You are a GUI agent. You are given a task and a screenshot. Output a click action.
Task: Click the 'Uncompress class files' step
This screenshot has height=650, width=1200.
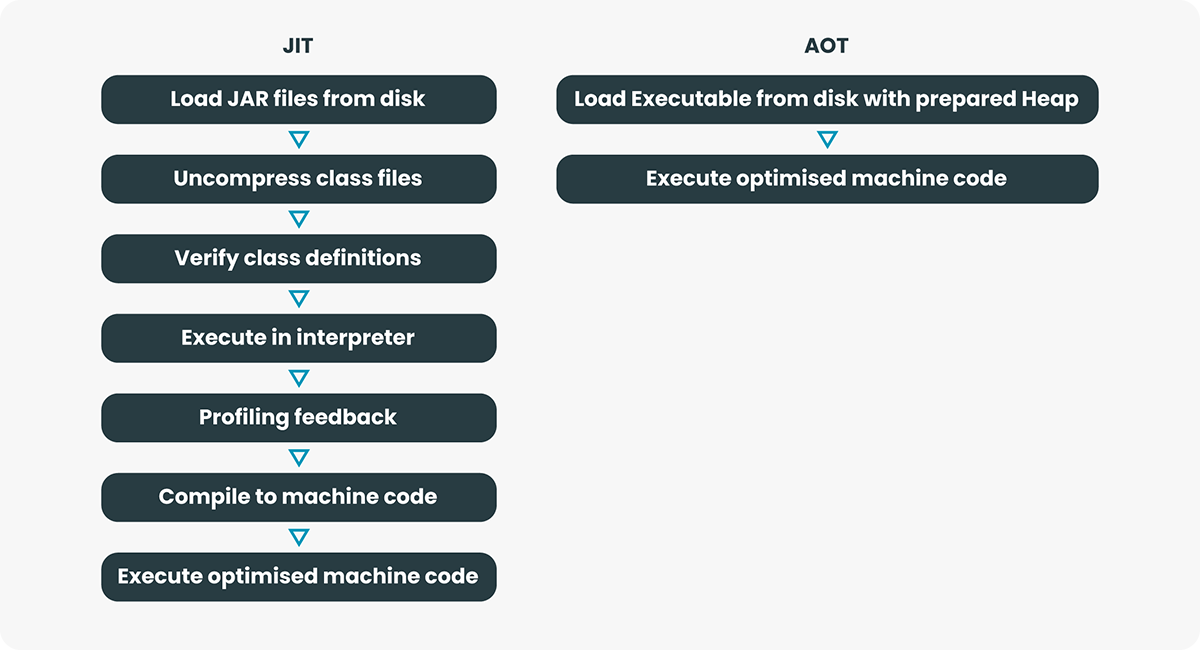[298, 179]
